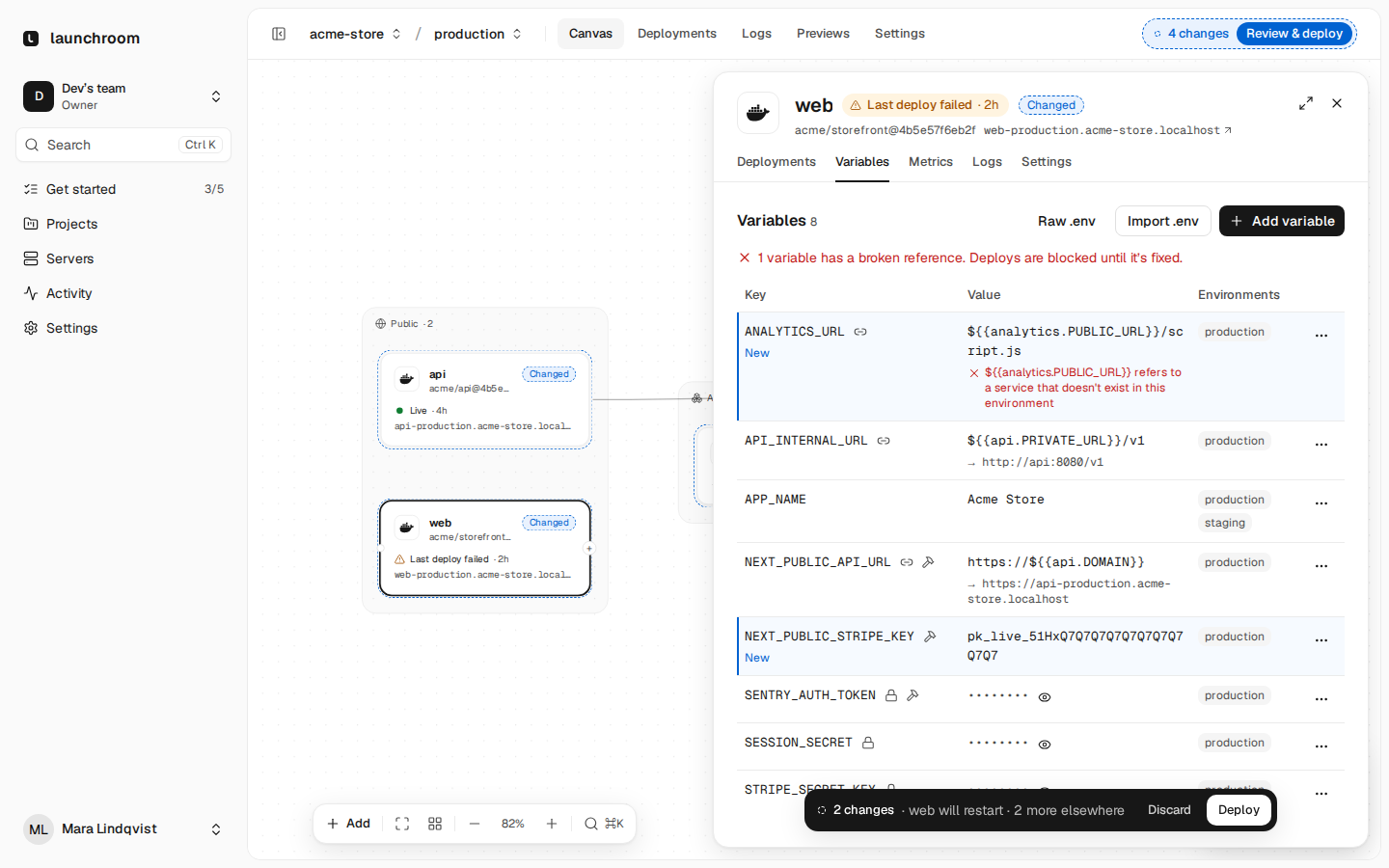The height and width of the screenshot is (868, 1389).
Task: Select the web panel Variables tab
Action: coord(862,162)
